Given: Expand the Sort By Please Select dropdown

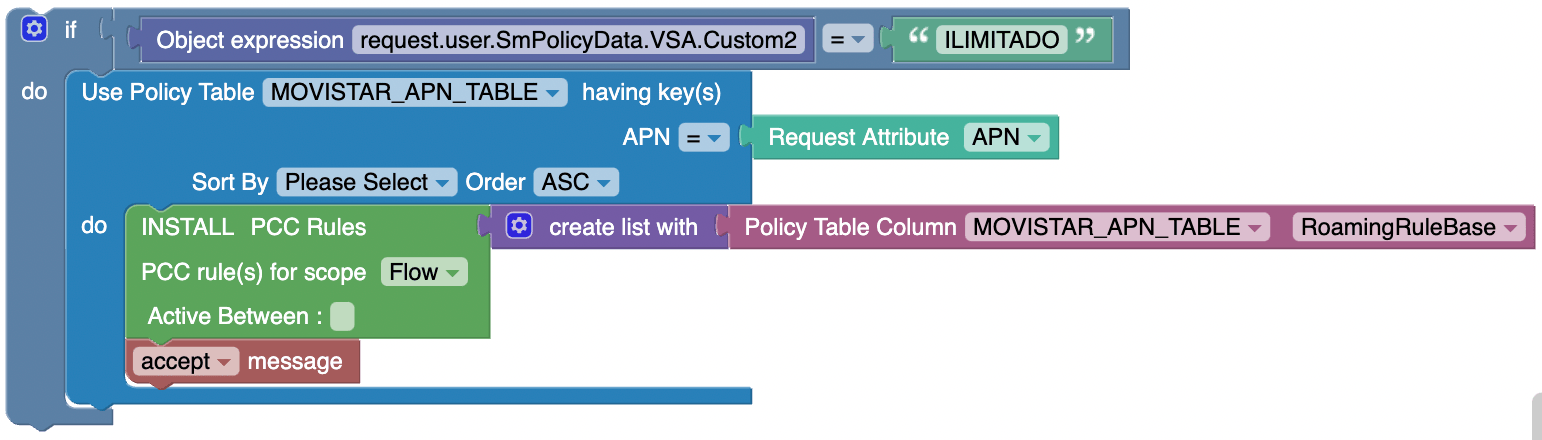Looking at the screenshot, I should (366, 183).
